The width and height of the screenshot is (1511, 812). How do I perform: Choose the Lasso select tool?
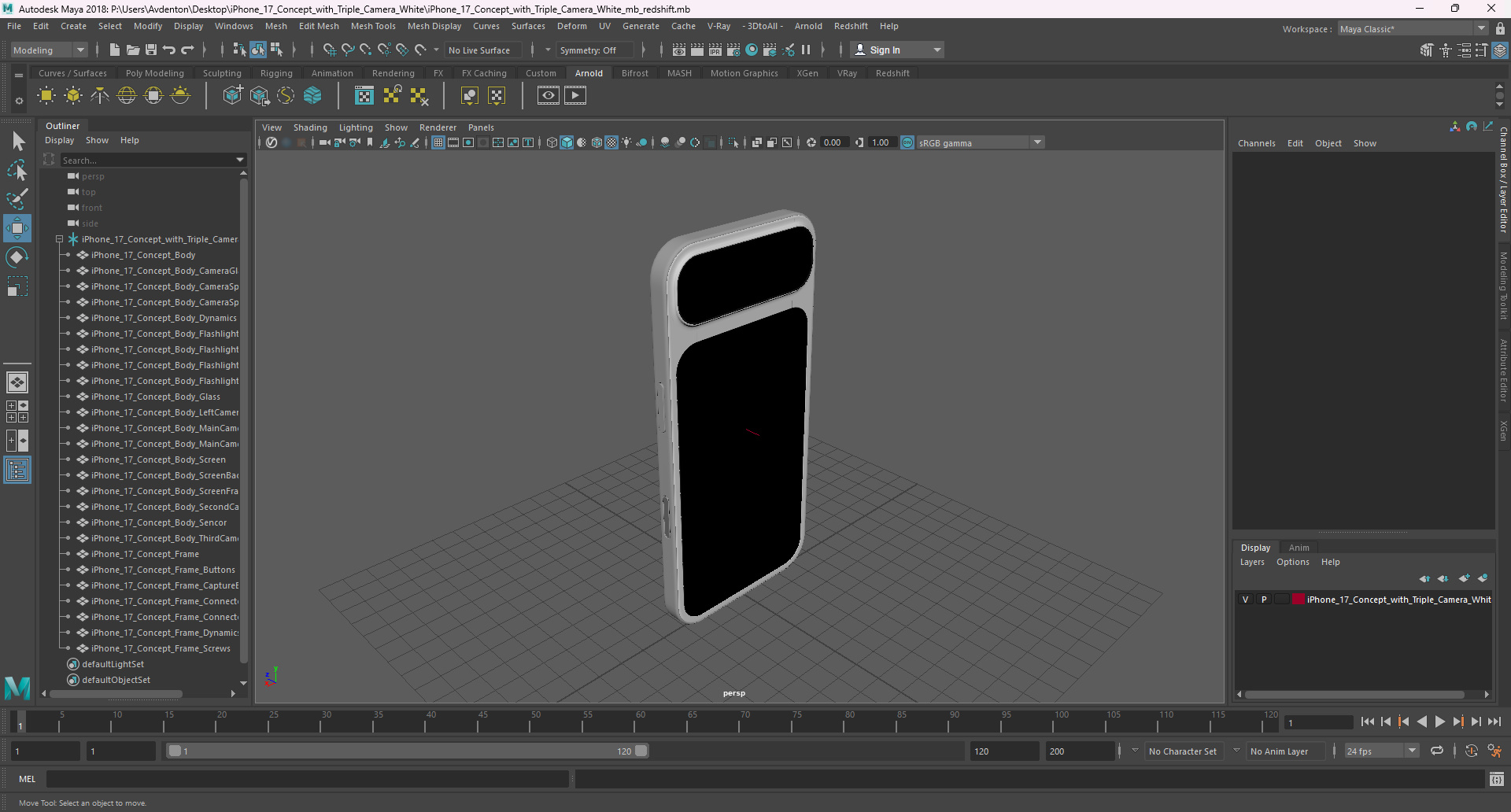(x=17, y=170)
